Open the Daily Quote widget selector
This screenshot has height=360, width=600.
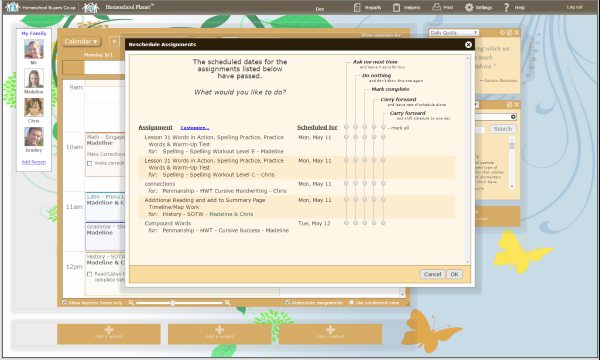(454, 33)
